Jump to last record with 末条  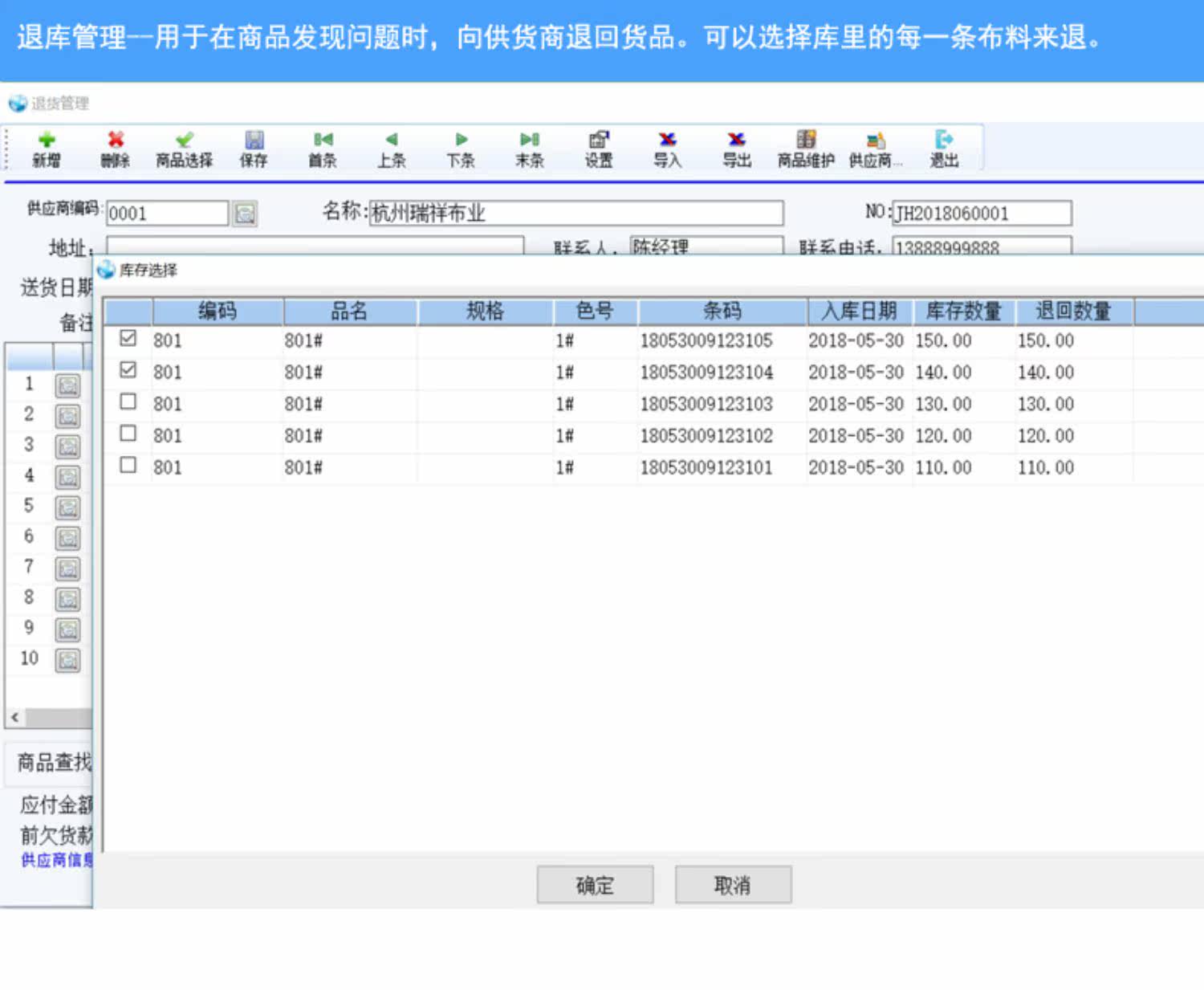tap(530, 149)
